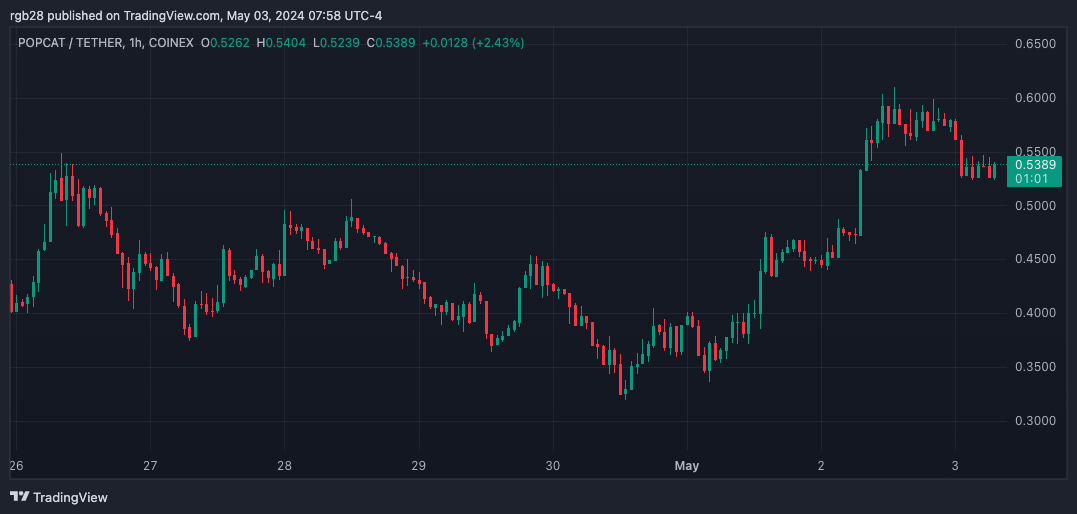Click the +0.0128 (+2.43%) change value
1077x514 pixels.
(x=473, y=43)
